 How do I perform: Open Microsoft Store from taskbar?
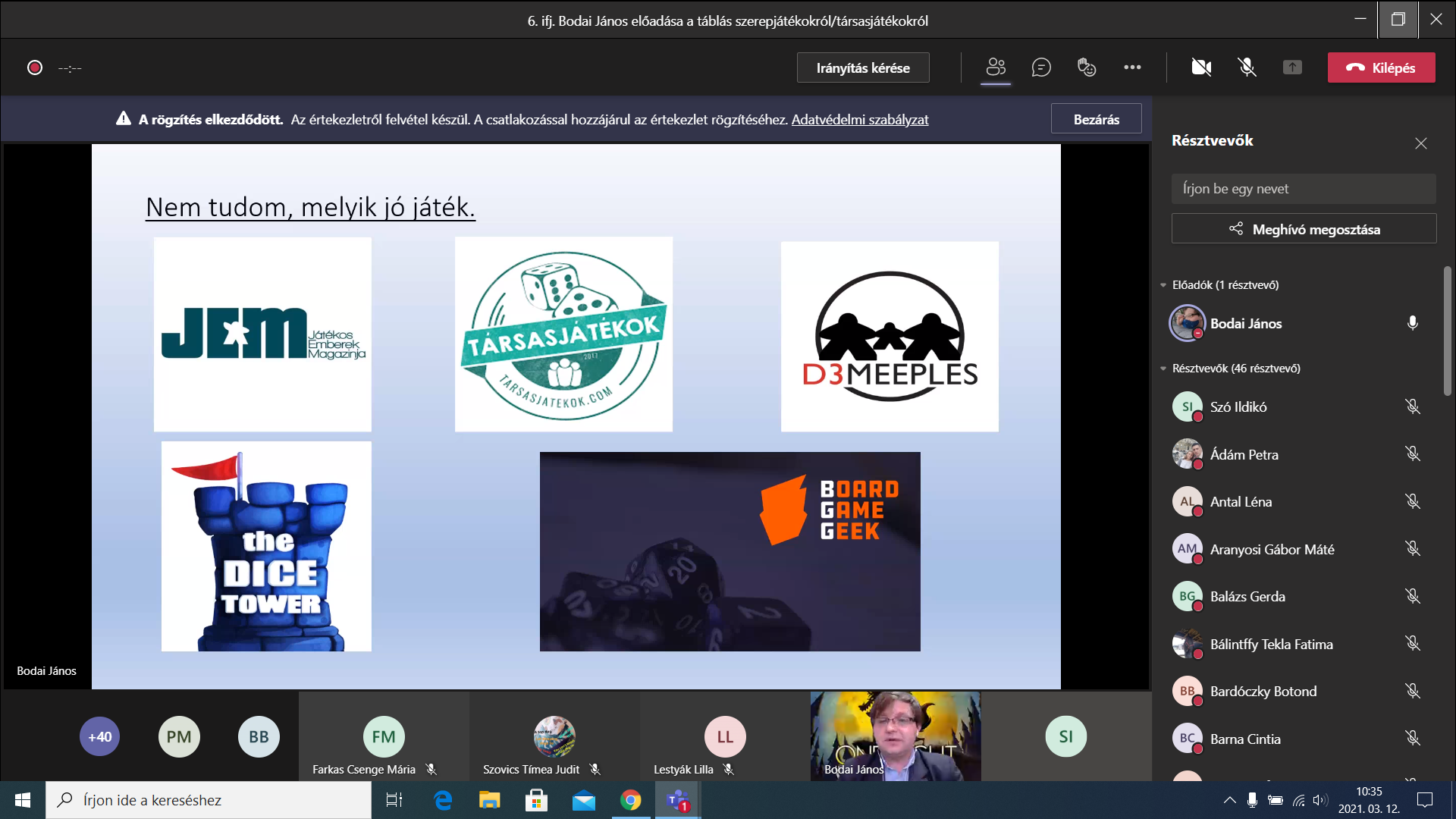[x=537, y=800]
